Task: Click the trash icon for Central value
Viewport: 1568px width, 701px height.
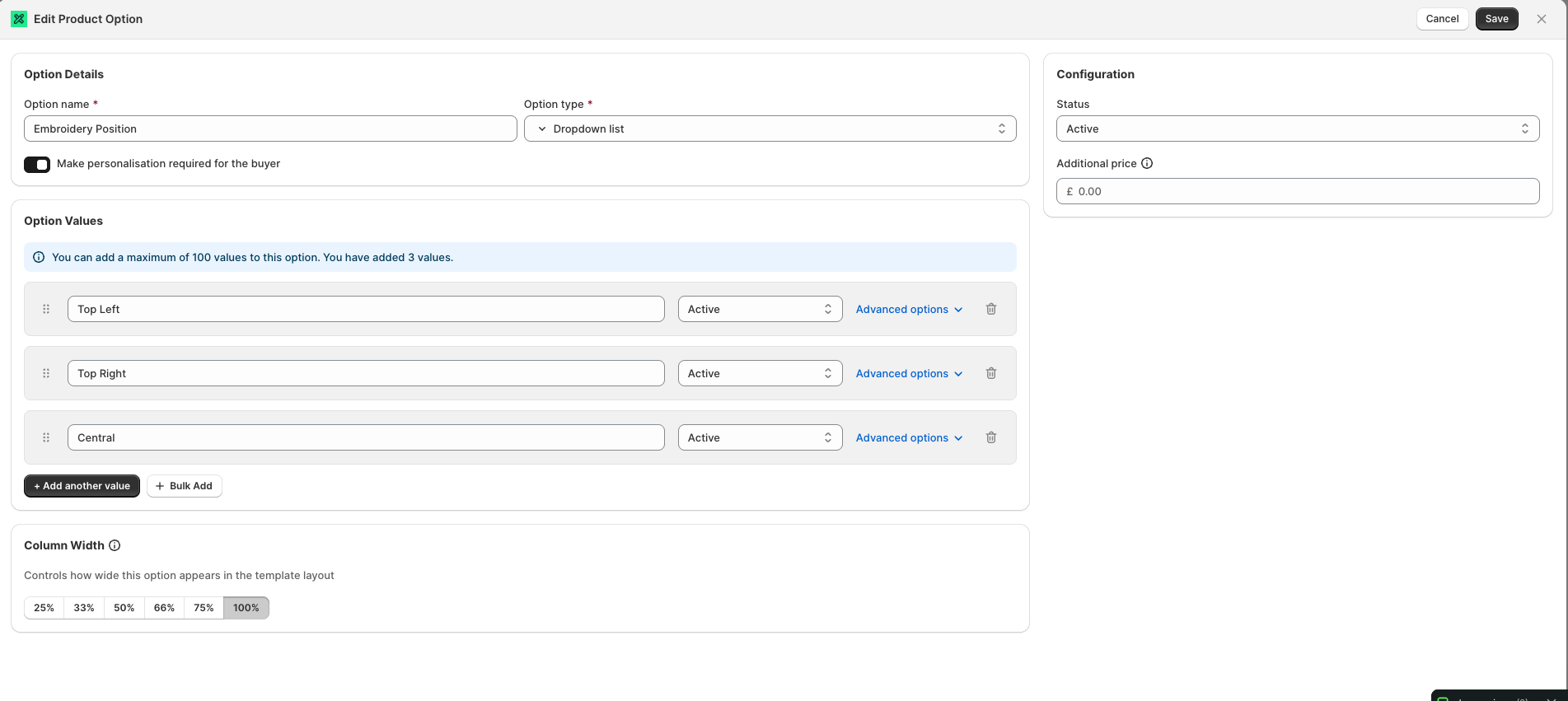Action: pos(991,437)
